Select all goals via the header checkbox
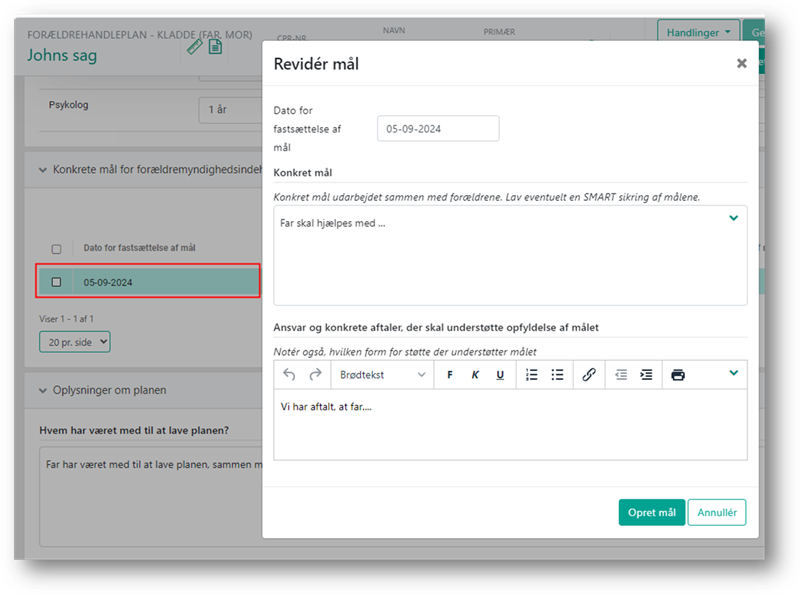The image size is (800, 595). [57, 248]
